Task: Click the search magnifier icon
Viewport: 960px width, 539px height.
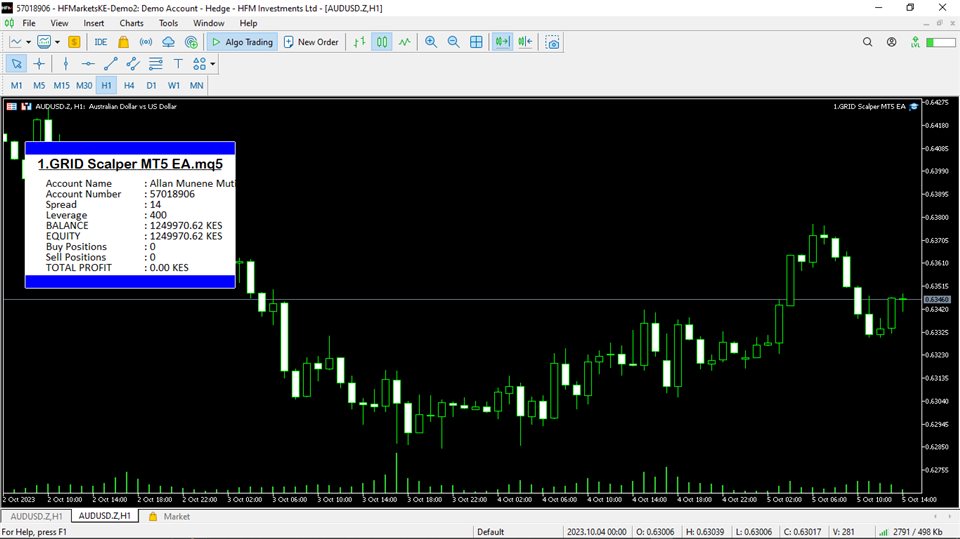Action: click(868, 42)
